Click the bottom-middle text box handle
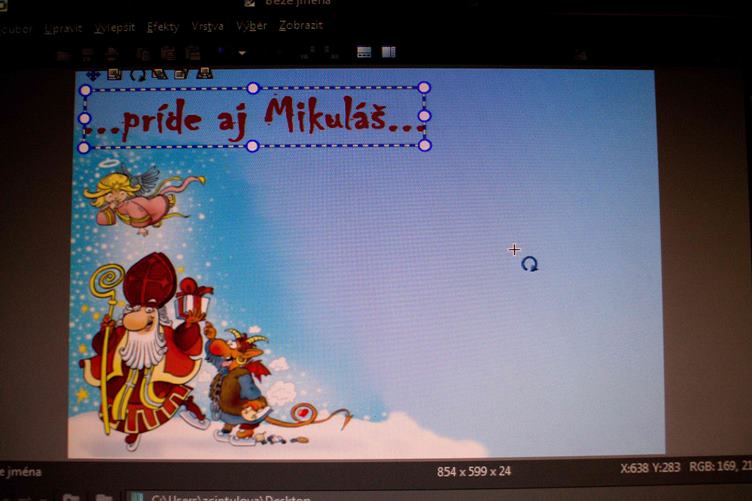 click(x=252, y=146)
